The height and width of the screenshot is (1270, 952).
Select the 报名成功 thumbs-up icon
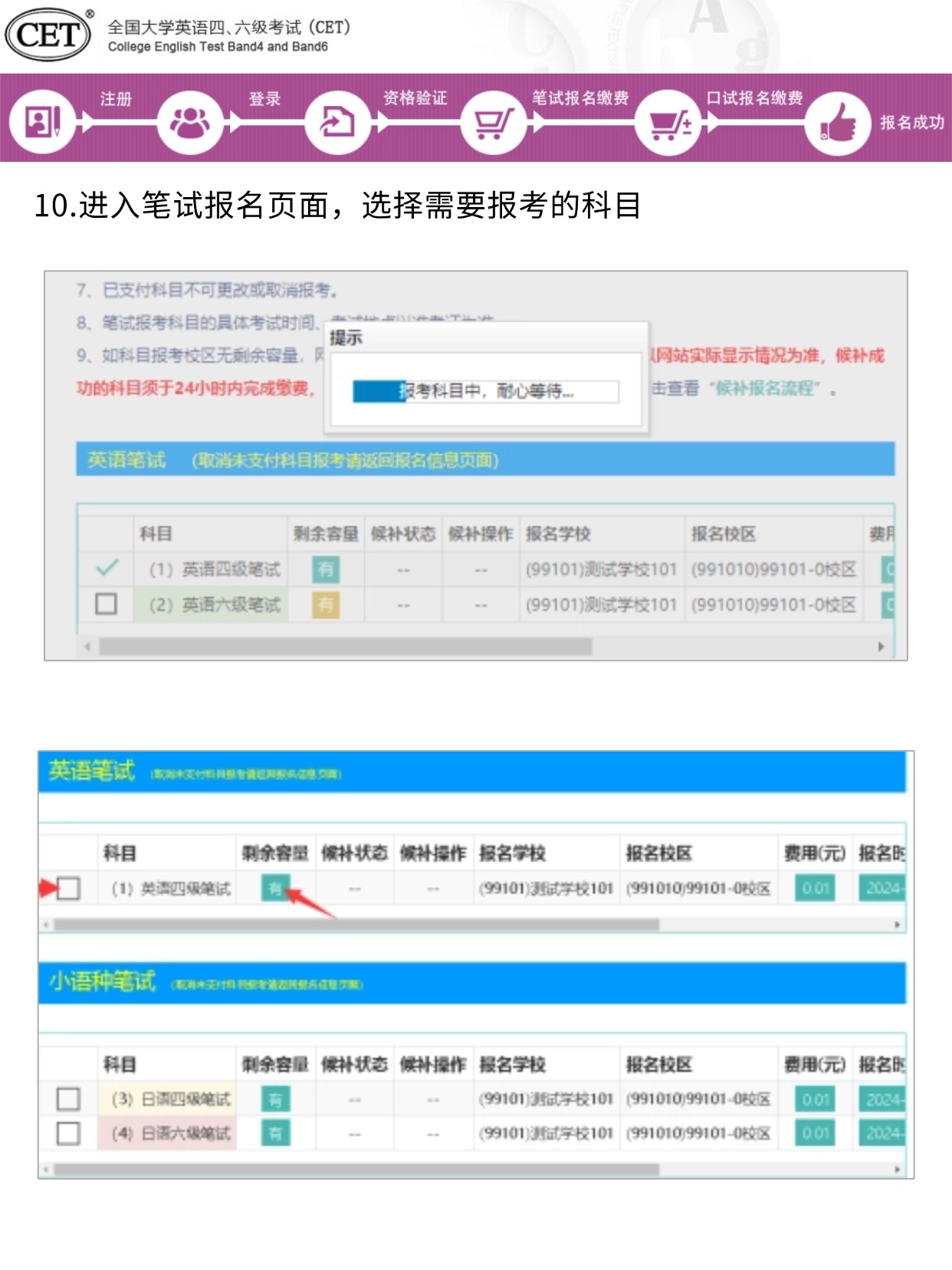(838, 123)
